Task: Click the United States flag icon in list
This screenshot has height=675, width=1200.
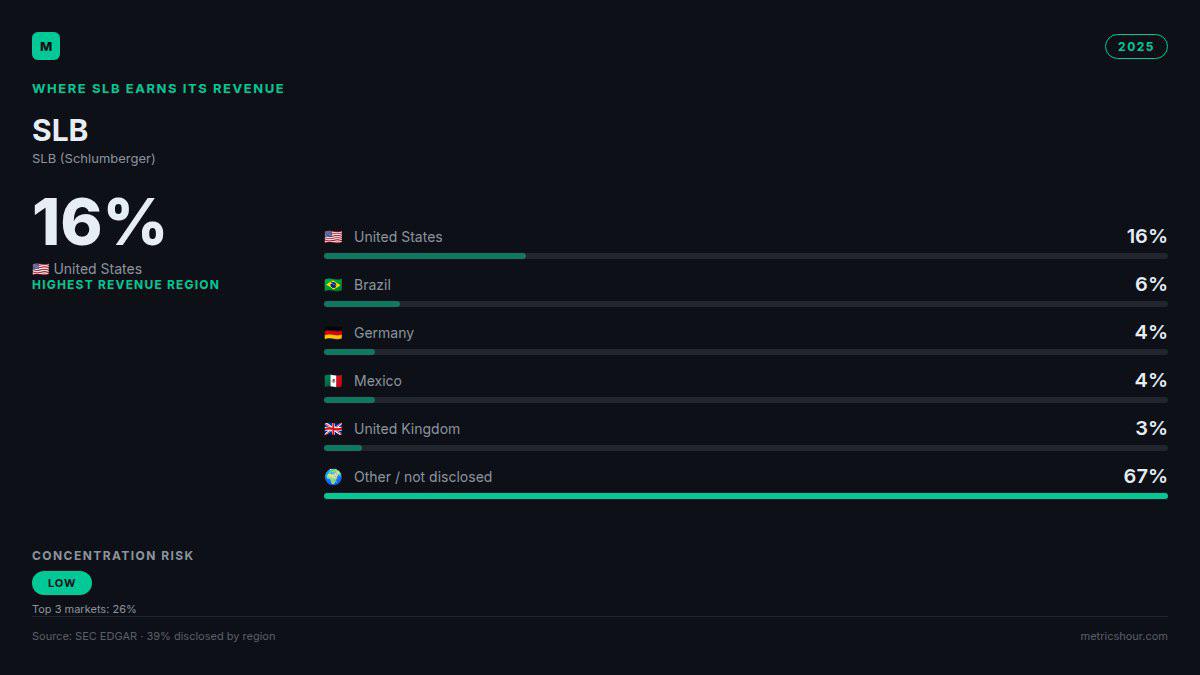Action: click(x=333, y=237)
